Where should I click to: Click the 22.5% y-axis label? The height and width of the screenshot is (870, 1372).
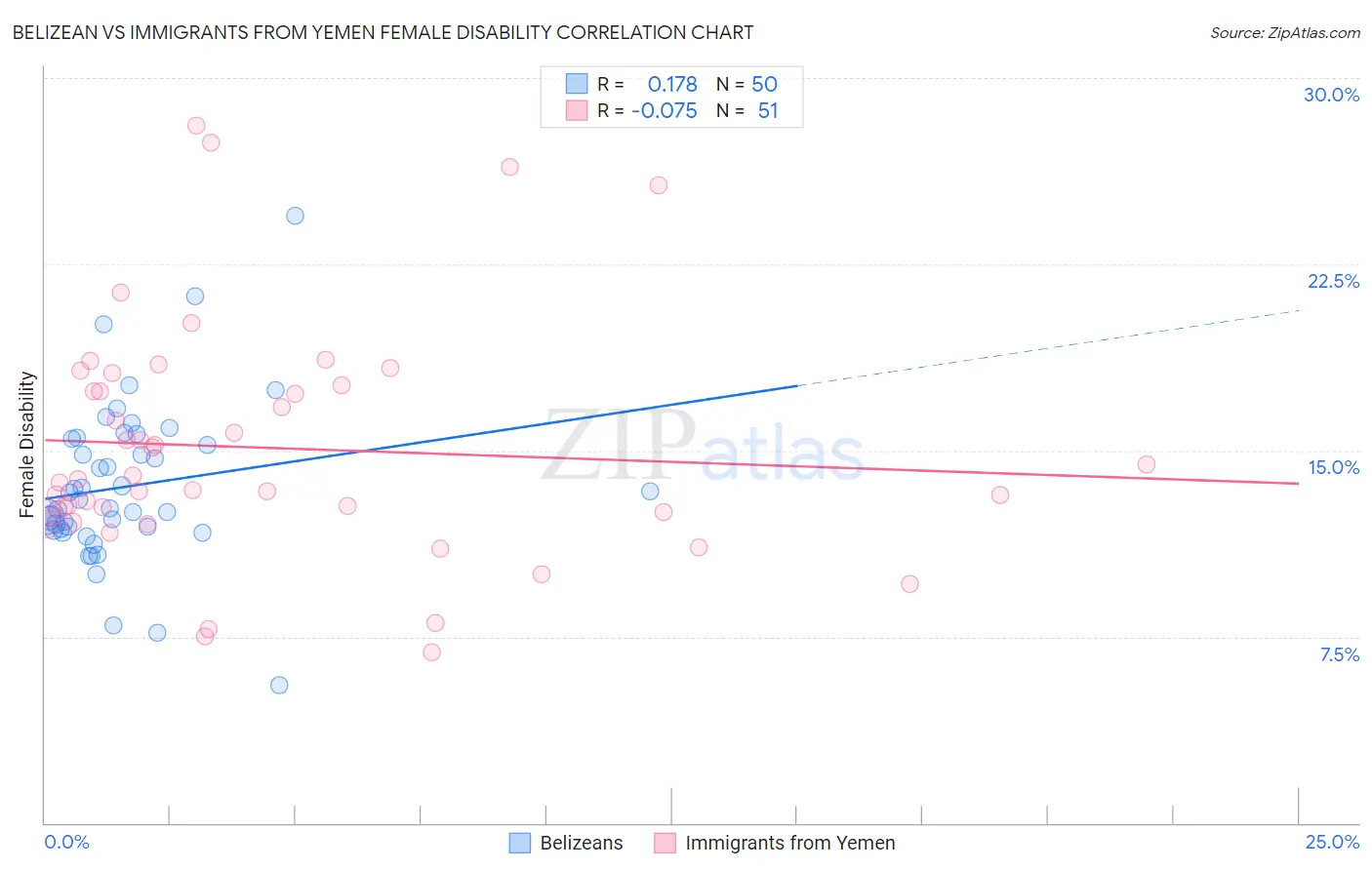click(1333, 281)
